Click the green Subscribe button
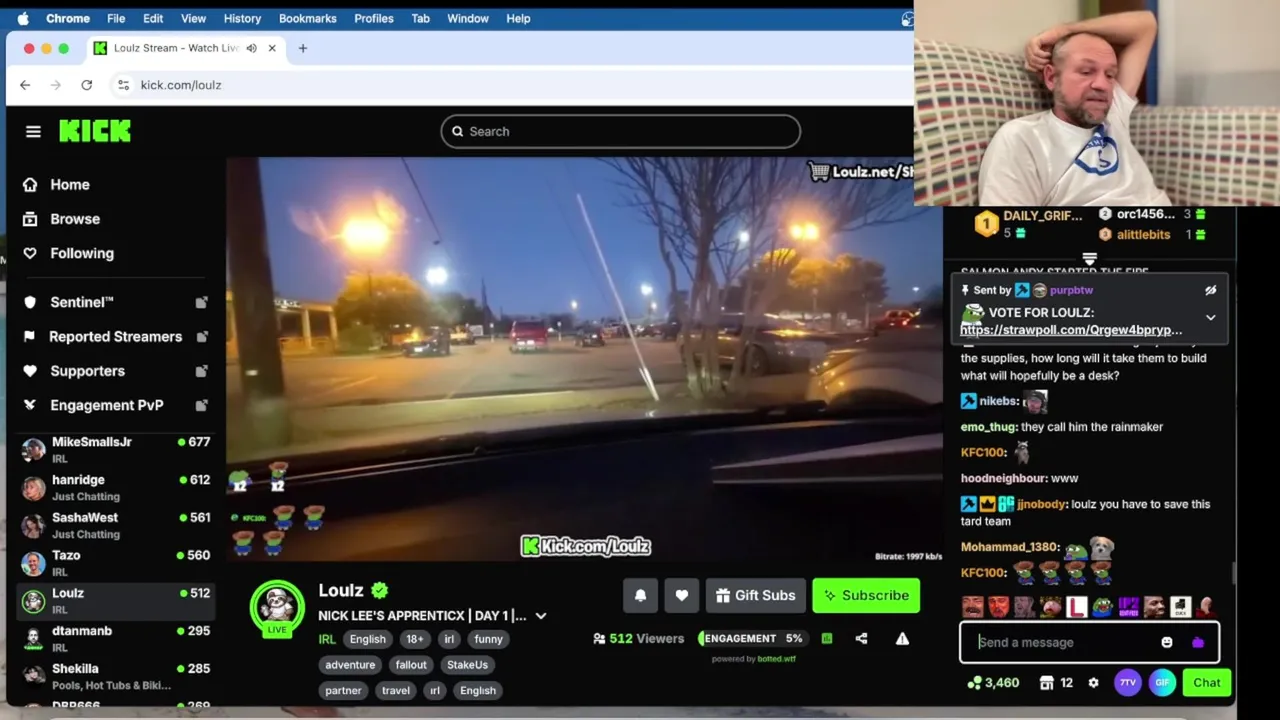This screenshot has height=720, width=1280. pos(866,595)
